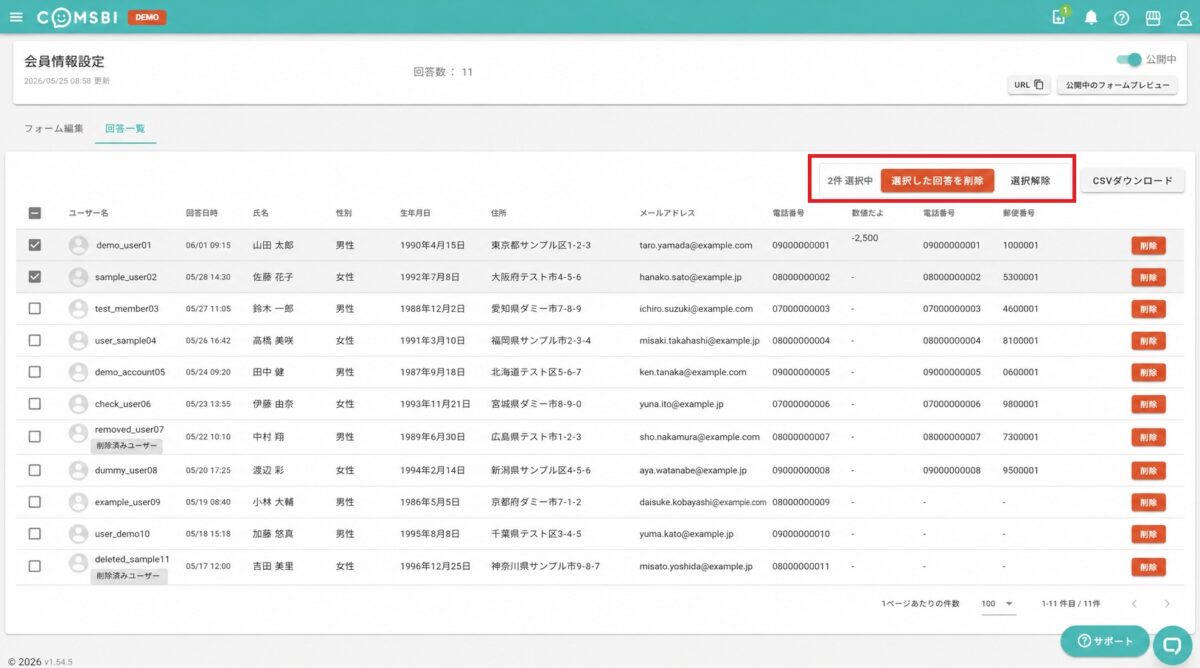The height and width of the screenshot is (668, 1200).
Task: Click avatar icon of demo_user01
Action: click(78, 245)
